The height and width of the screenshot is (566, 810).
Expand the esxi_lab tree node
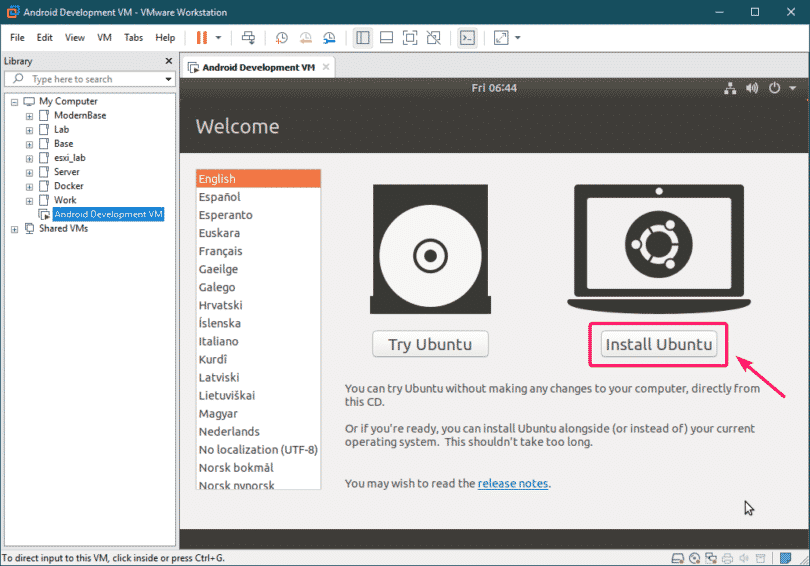tap(29, 159)
